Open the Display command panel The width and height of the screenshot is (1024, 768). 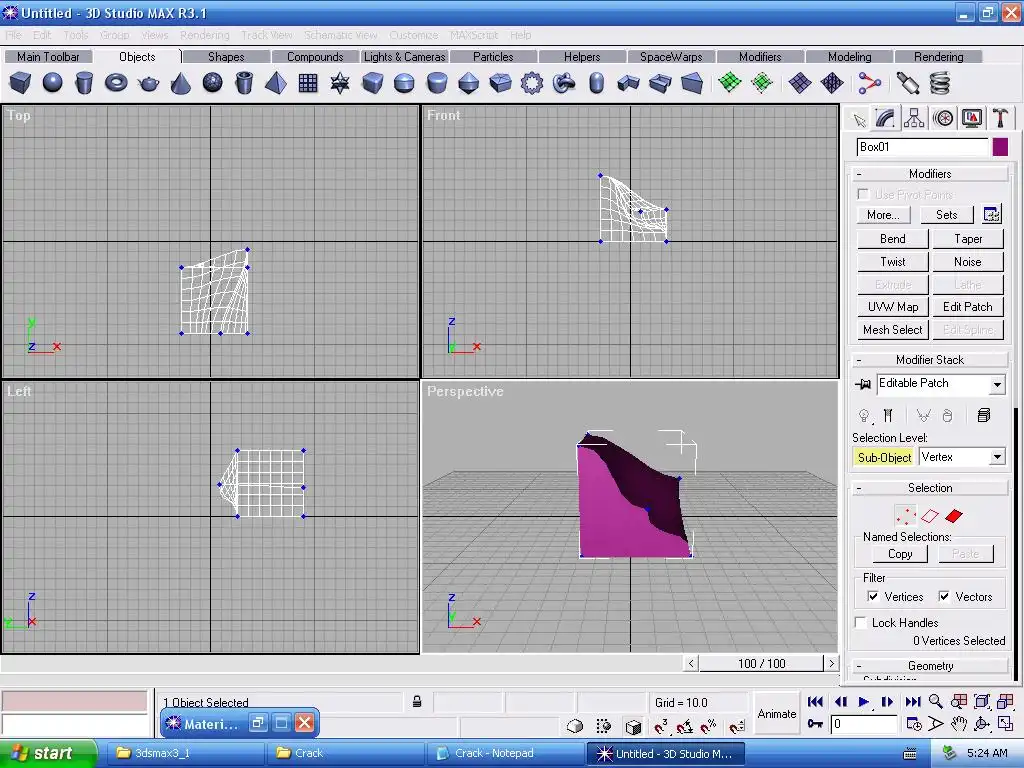click(972, 118)
